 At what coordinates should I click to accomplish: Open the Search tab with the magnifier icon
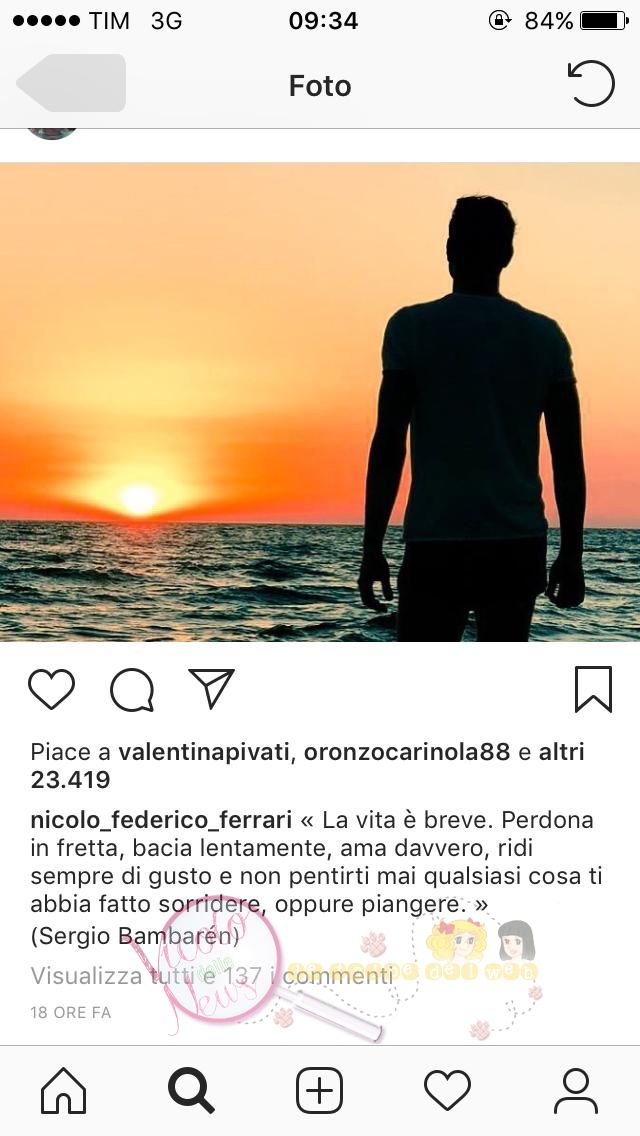click(191, 1090)
